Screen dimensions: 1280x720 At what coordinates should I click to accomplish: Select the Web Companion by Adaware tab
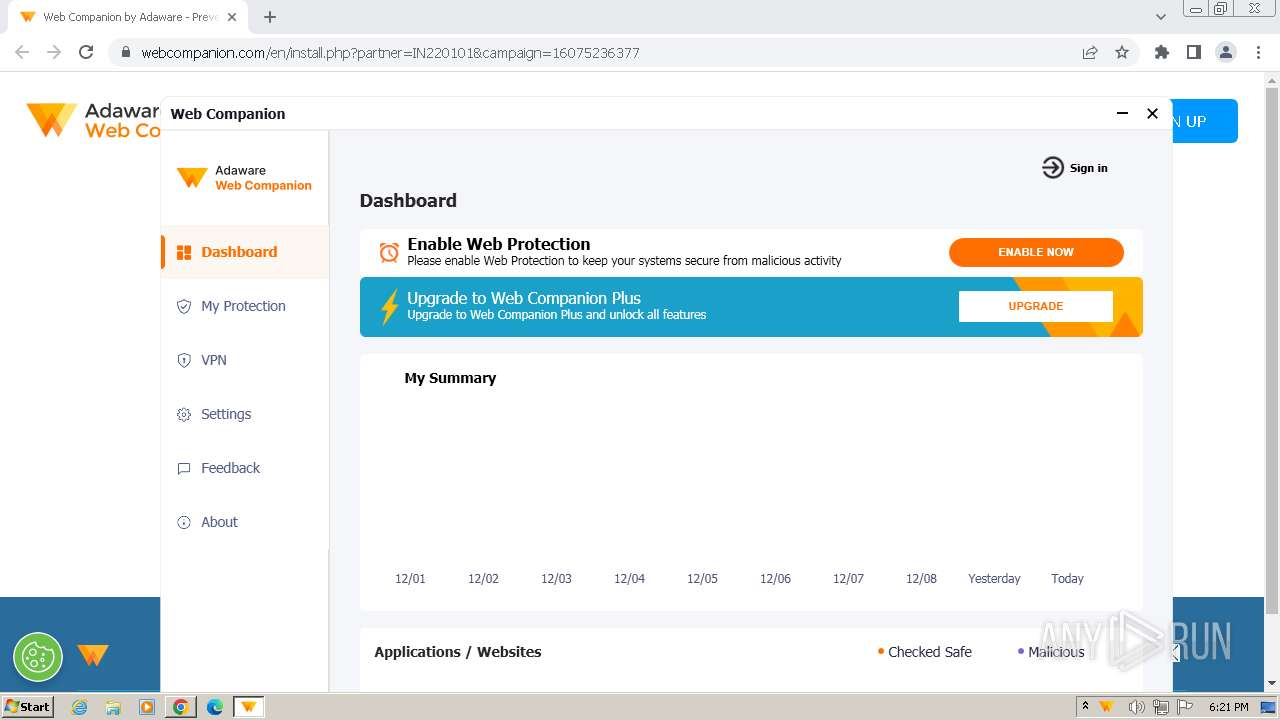pos(127,17)
